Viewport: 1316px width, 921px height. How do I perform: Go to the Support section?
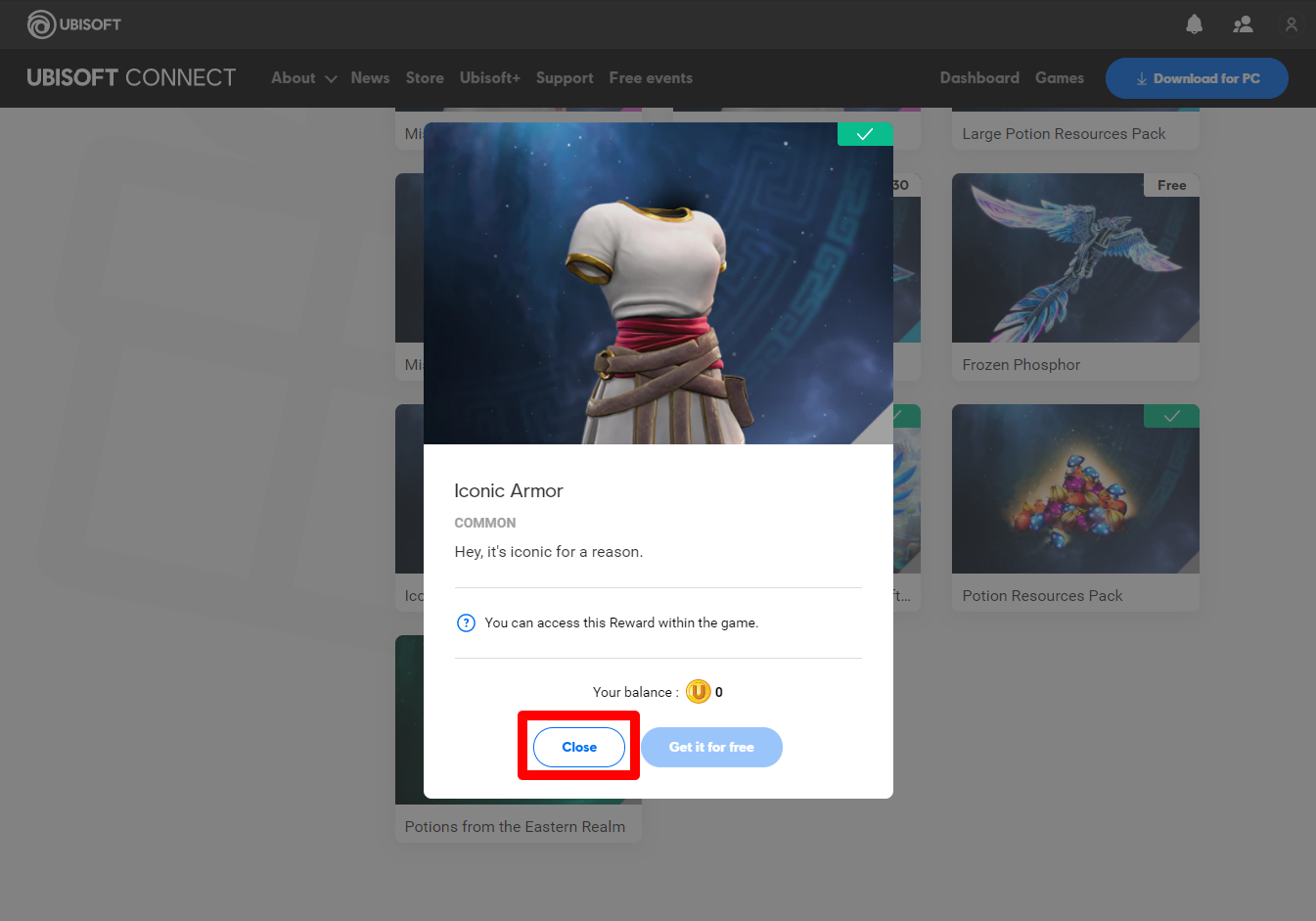565,78
